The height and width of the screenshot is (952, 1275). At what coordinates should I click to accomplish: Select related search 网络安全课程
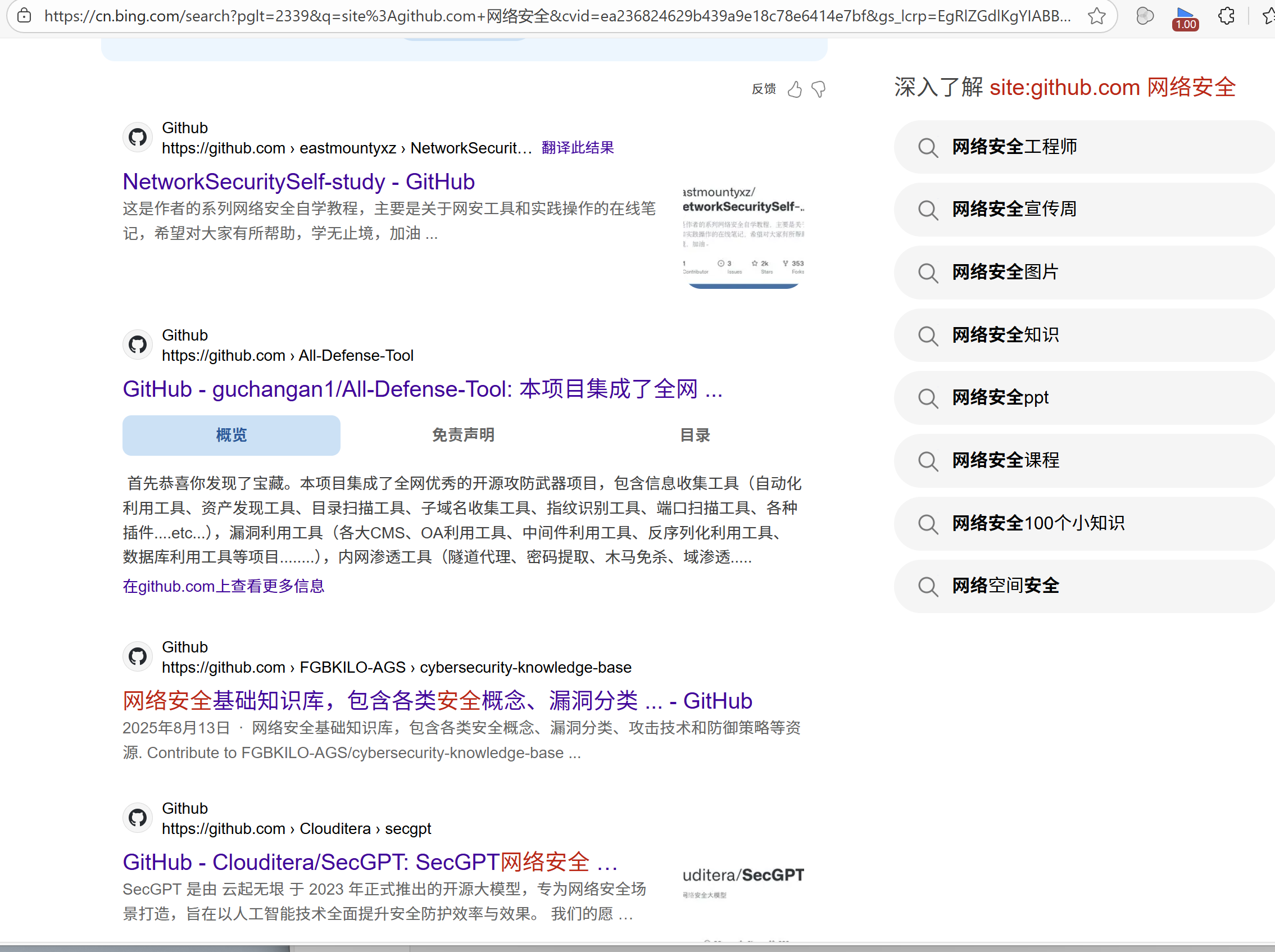pos(1005,460)
